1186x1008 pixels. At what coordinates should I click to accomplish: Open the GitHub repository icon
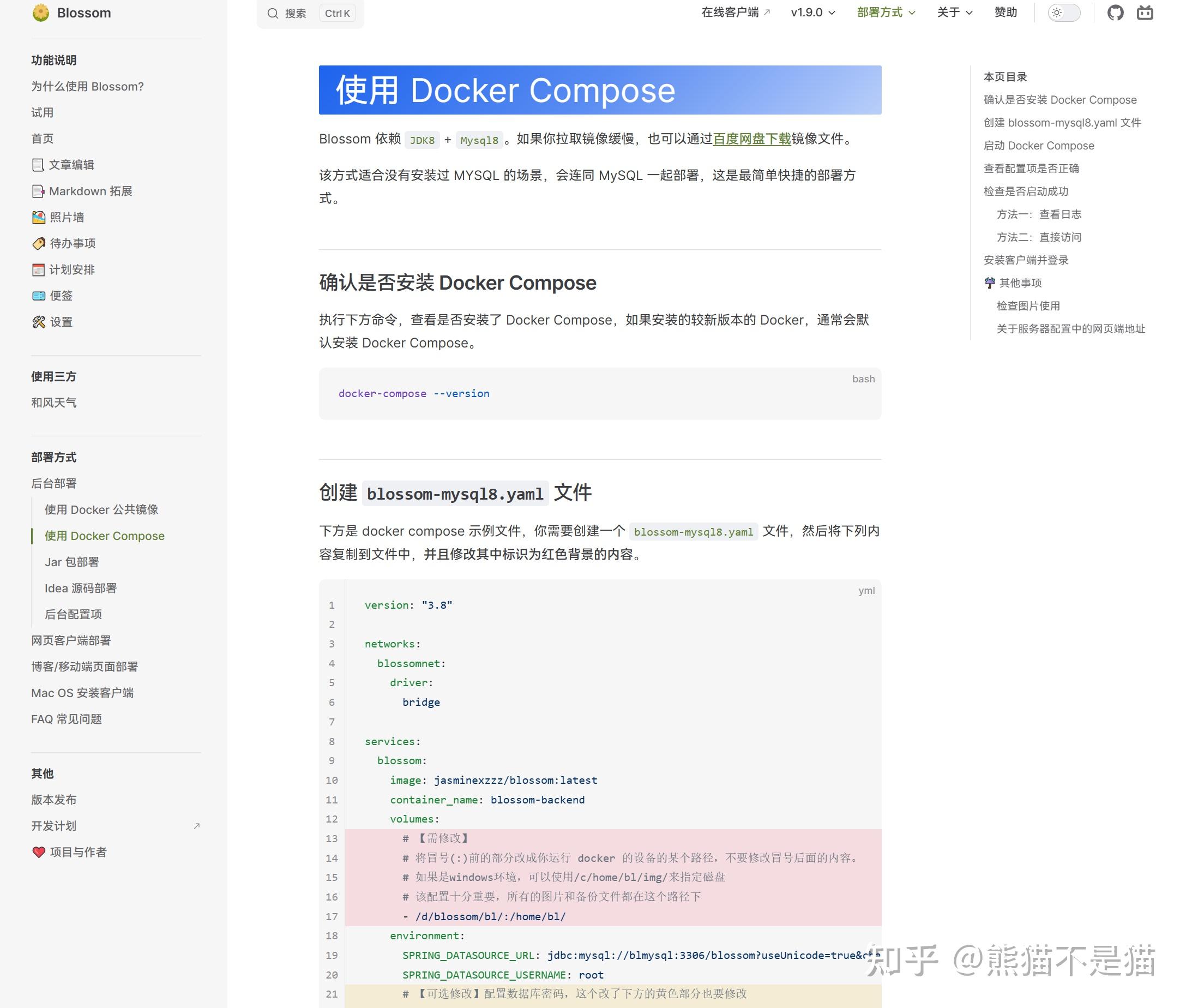(x=1115, y=13)
